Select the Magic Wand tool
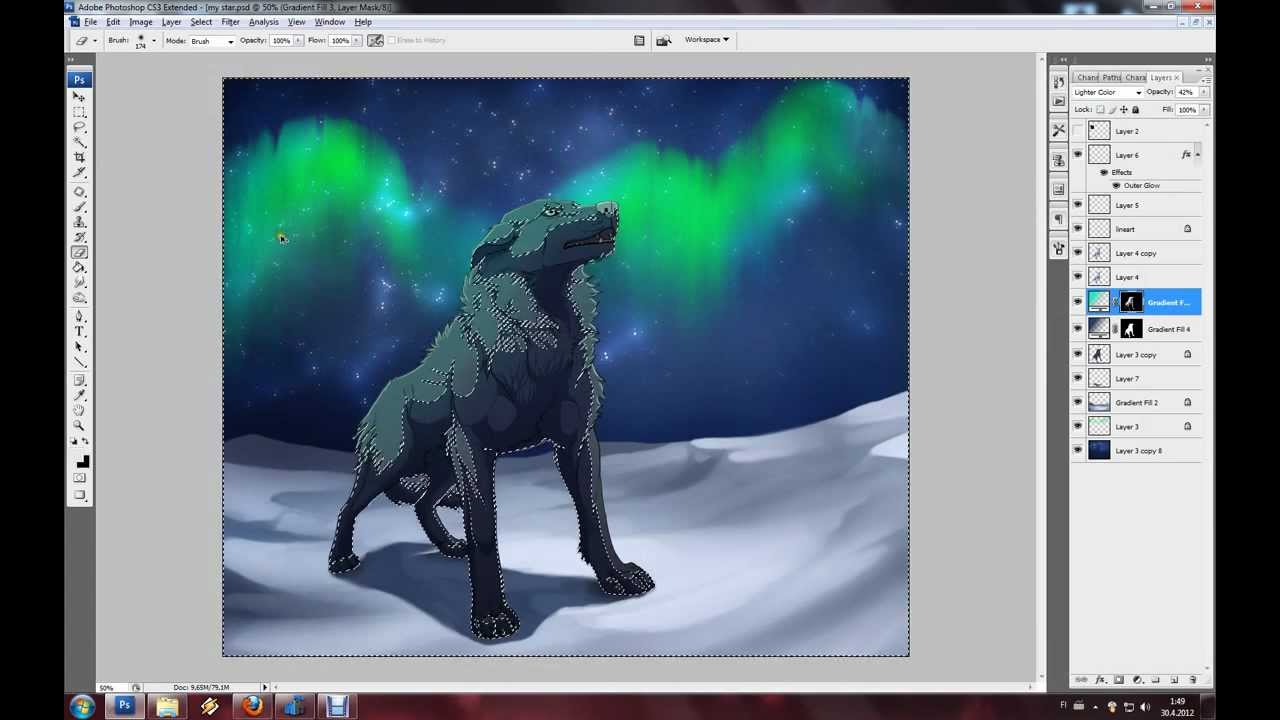This screenshot has height=720, width=1280. [x=79, y=141]
